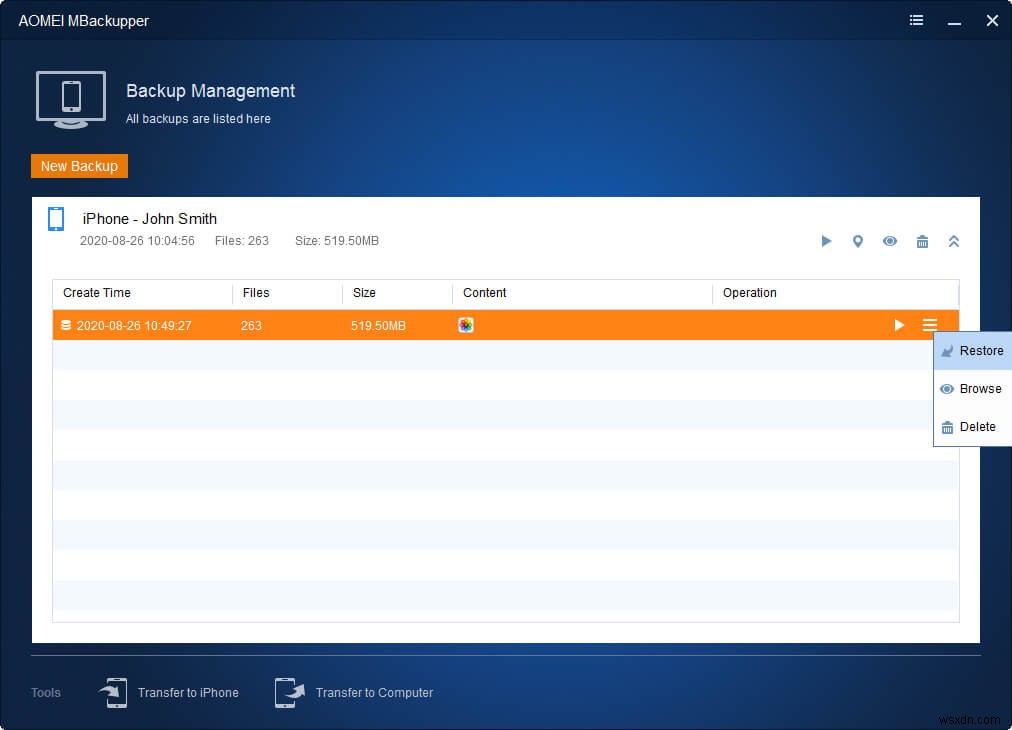Open Transfer to Computer tool

[x=355, y=692]
